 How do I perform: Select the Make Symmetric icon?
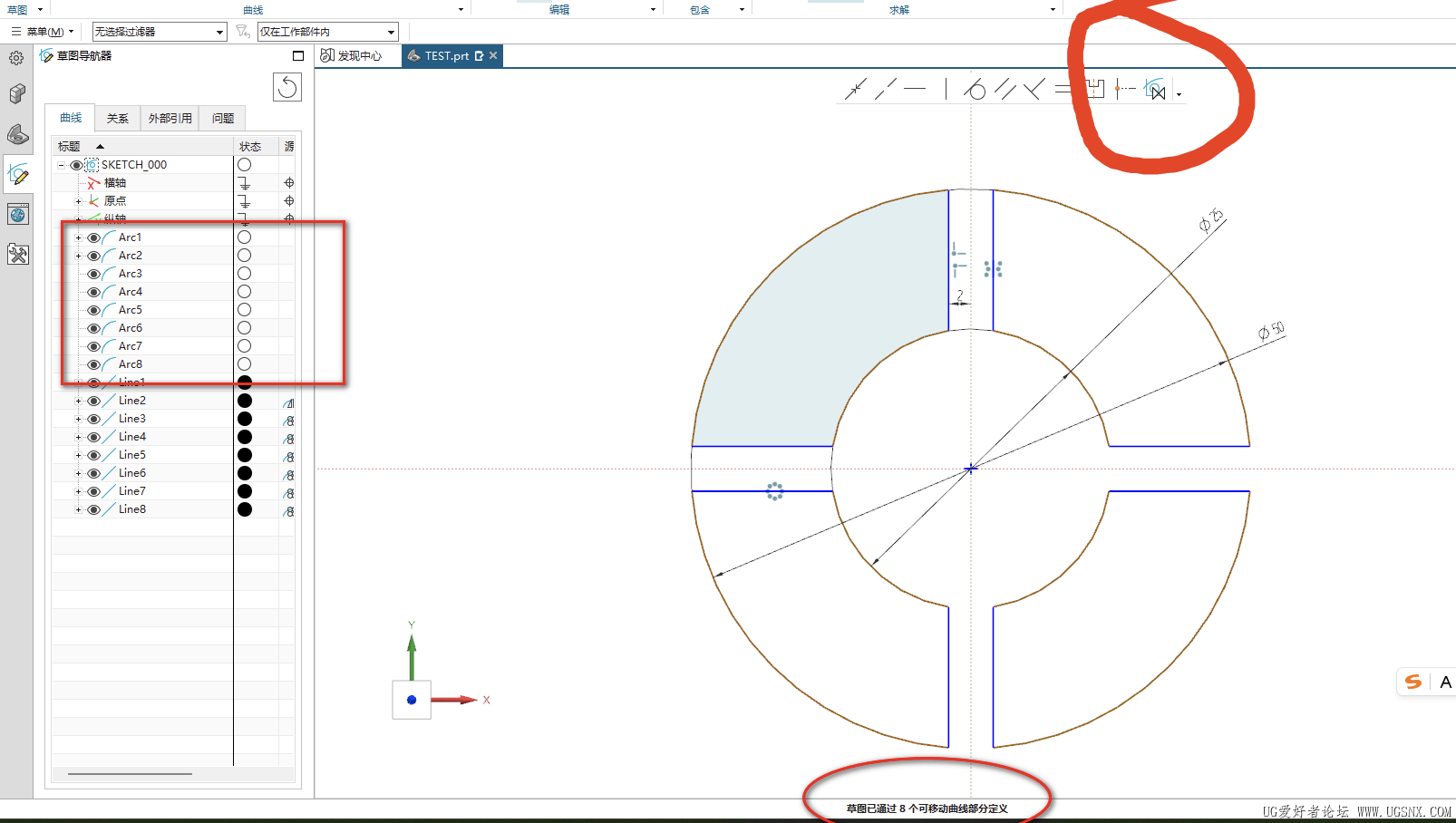click(1095, 89)
